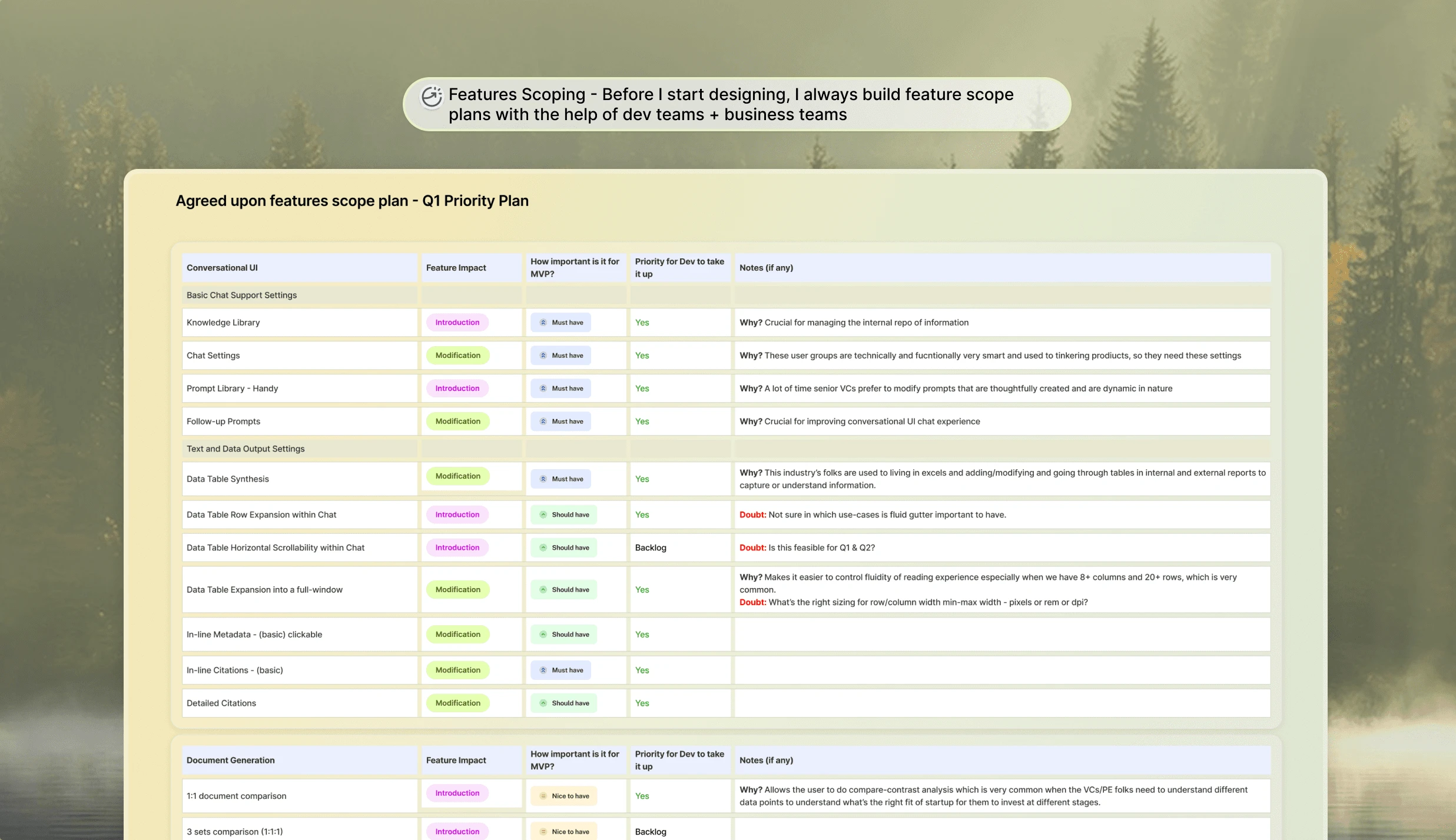
Task: Click Nice to have icon in 3 sets comparison row
Action: point(543,832)
